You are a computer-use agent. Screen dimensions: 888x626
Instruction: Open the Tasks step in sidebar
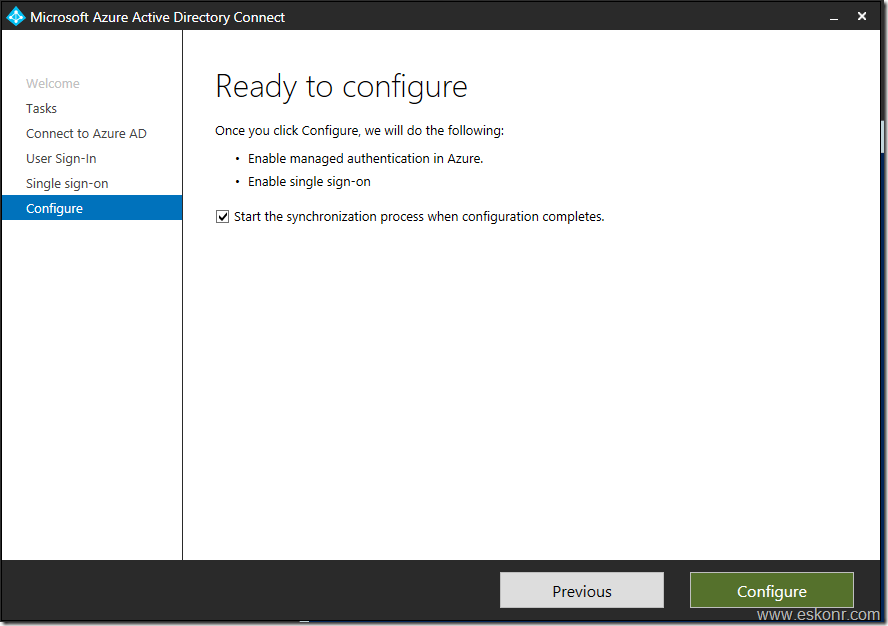41,108
